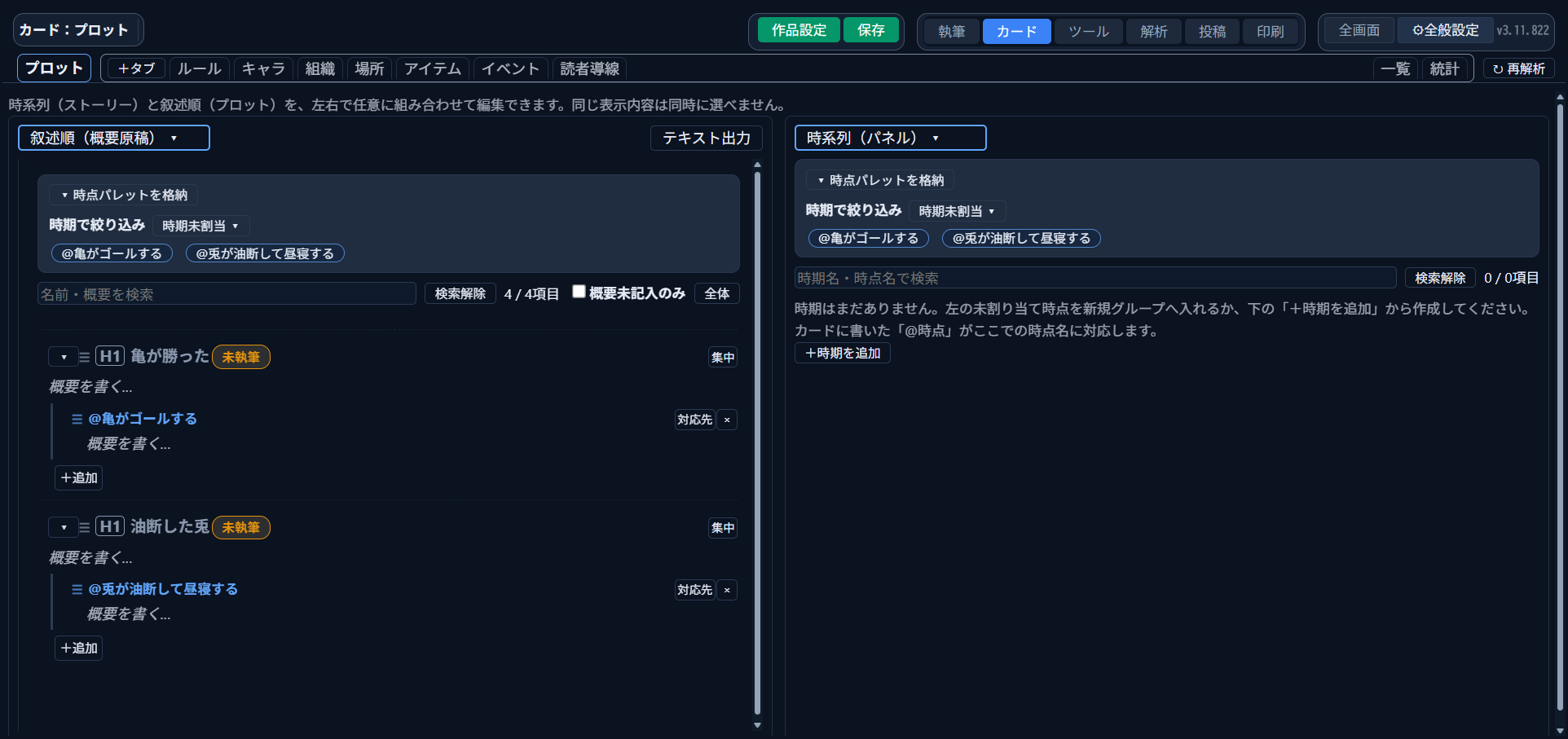Open the 場所 card tab

click(369, 69)
